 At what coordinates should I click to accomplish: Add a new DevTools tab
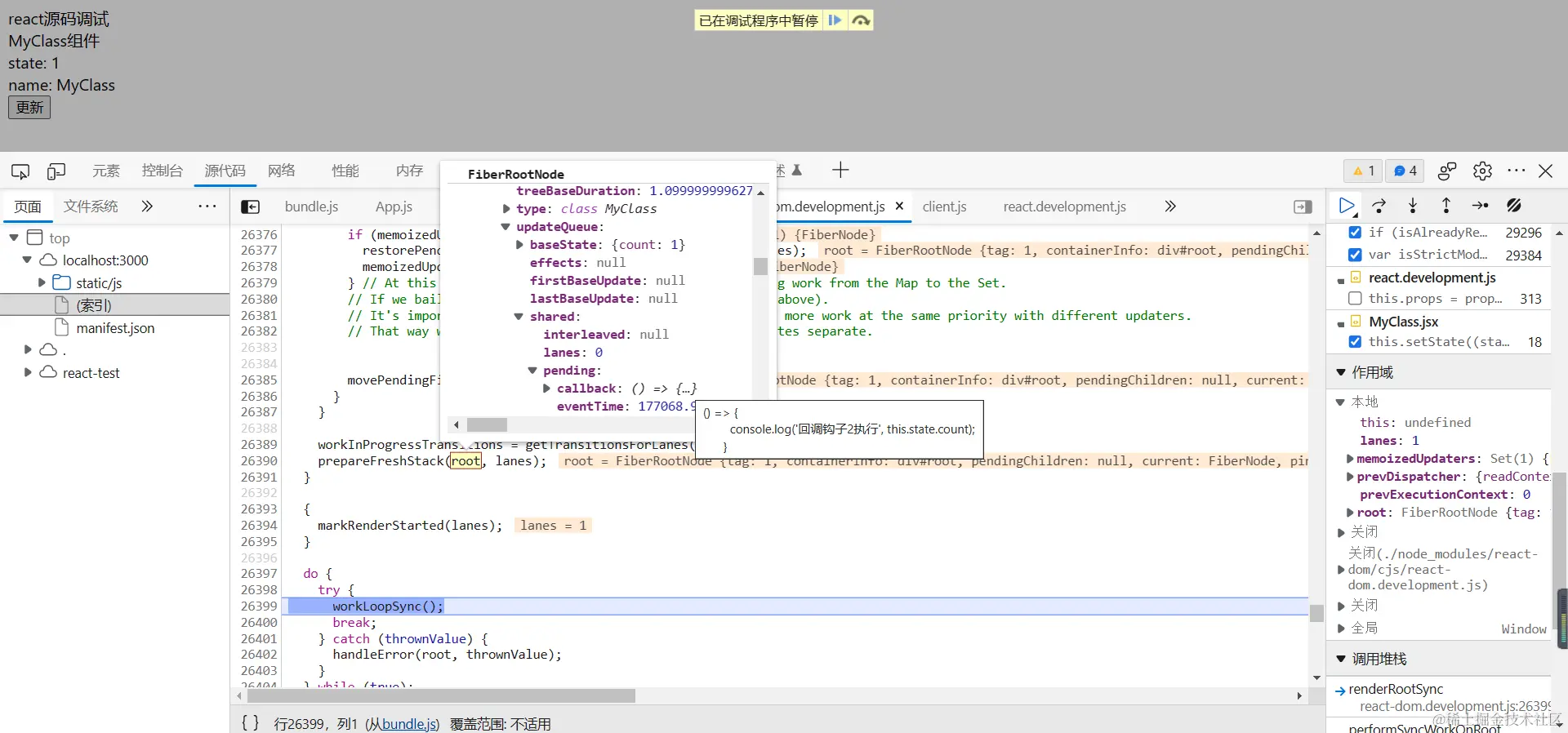click(840, 170)
